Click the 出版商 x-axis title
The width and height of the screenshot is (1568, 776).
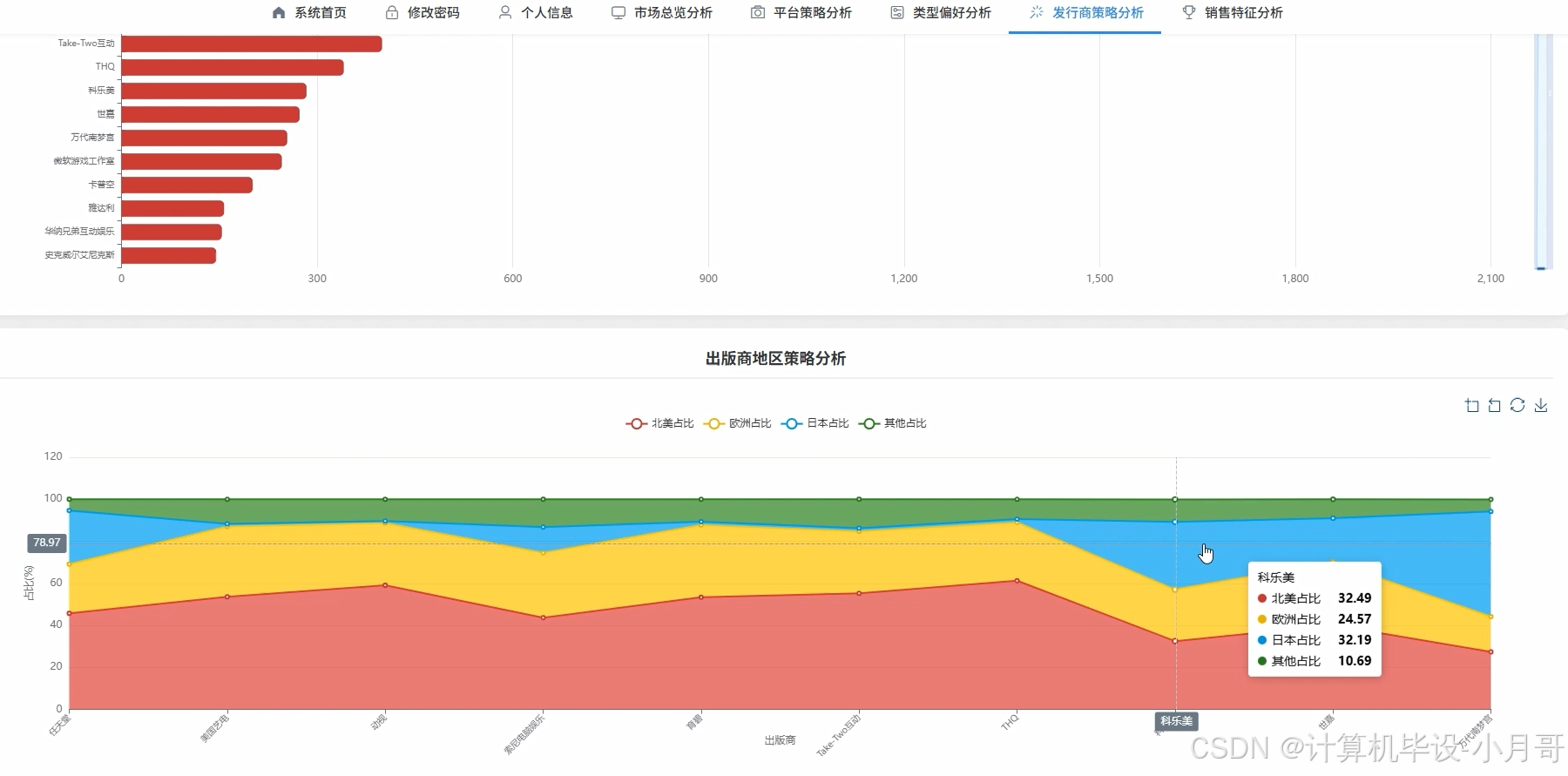[780, 740]
